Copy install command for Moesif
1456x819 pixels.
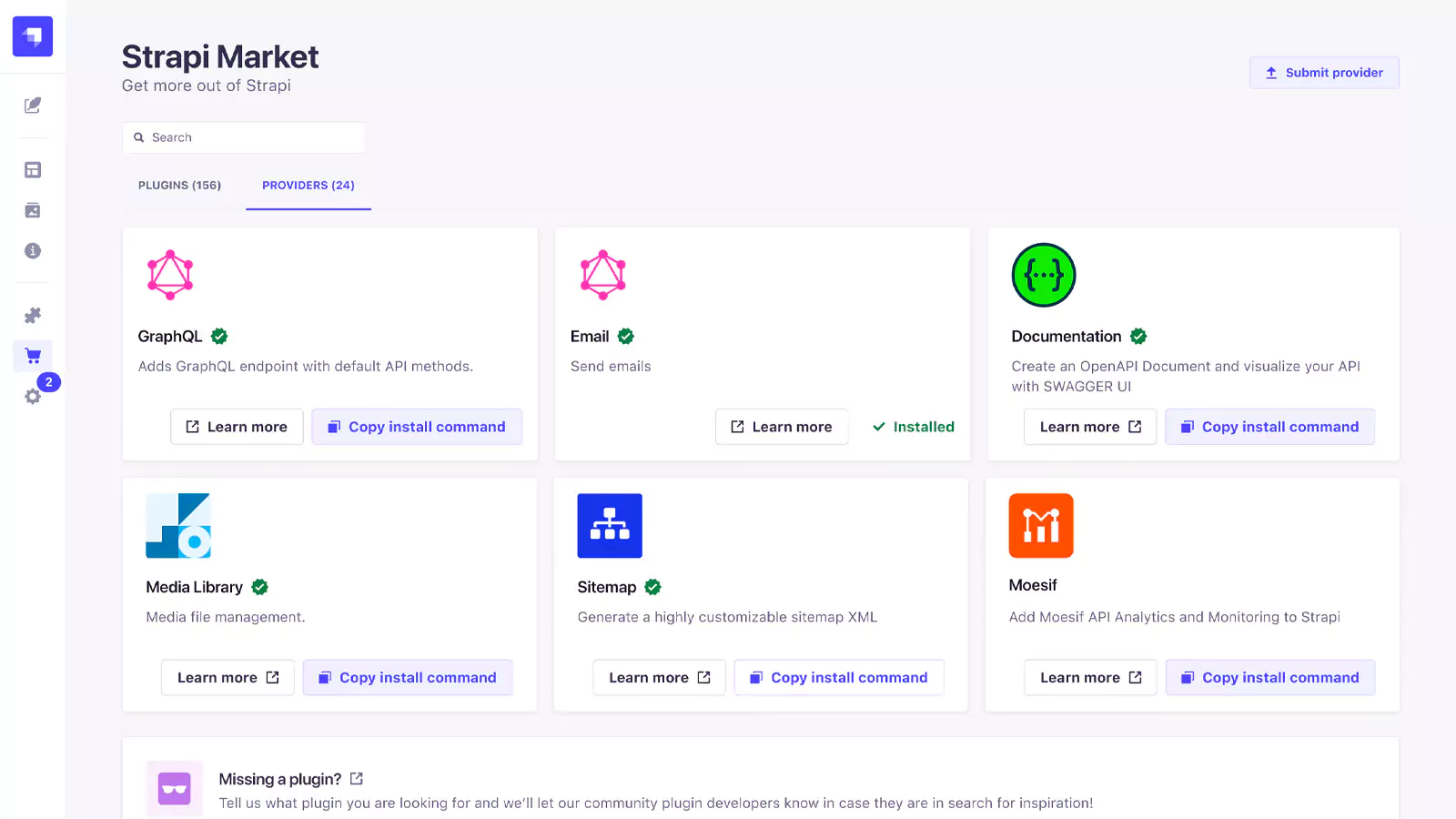[x=1270, y=678]
